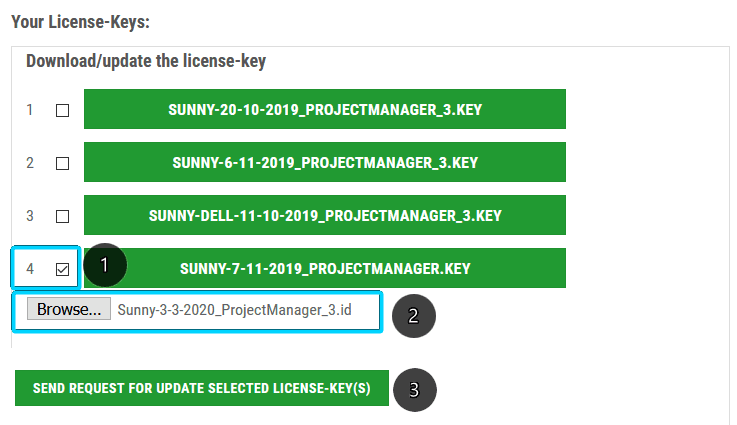The height and width of the screenshot is (425, 737).
Task: Click 'Download/update the license-key' heading
Action: (145, 61)
